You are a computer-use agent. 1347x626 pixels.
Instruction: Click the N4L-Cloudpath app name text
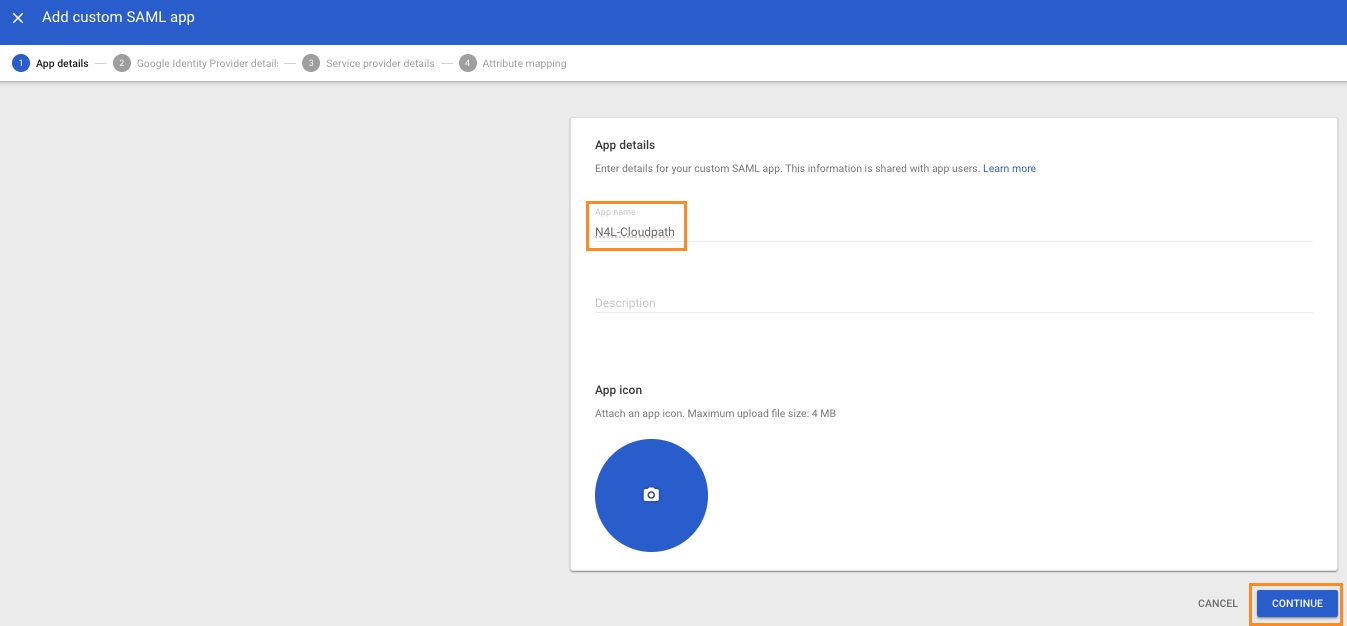[x=634, y=232]
